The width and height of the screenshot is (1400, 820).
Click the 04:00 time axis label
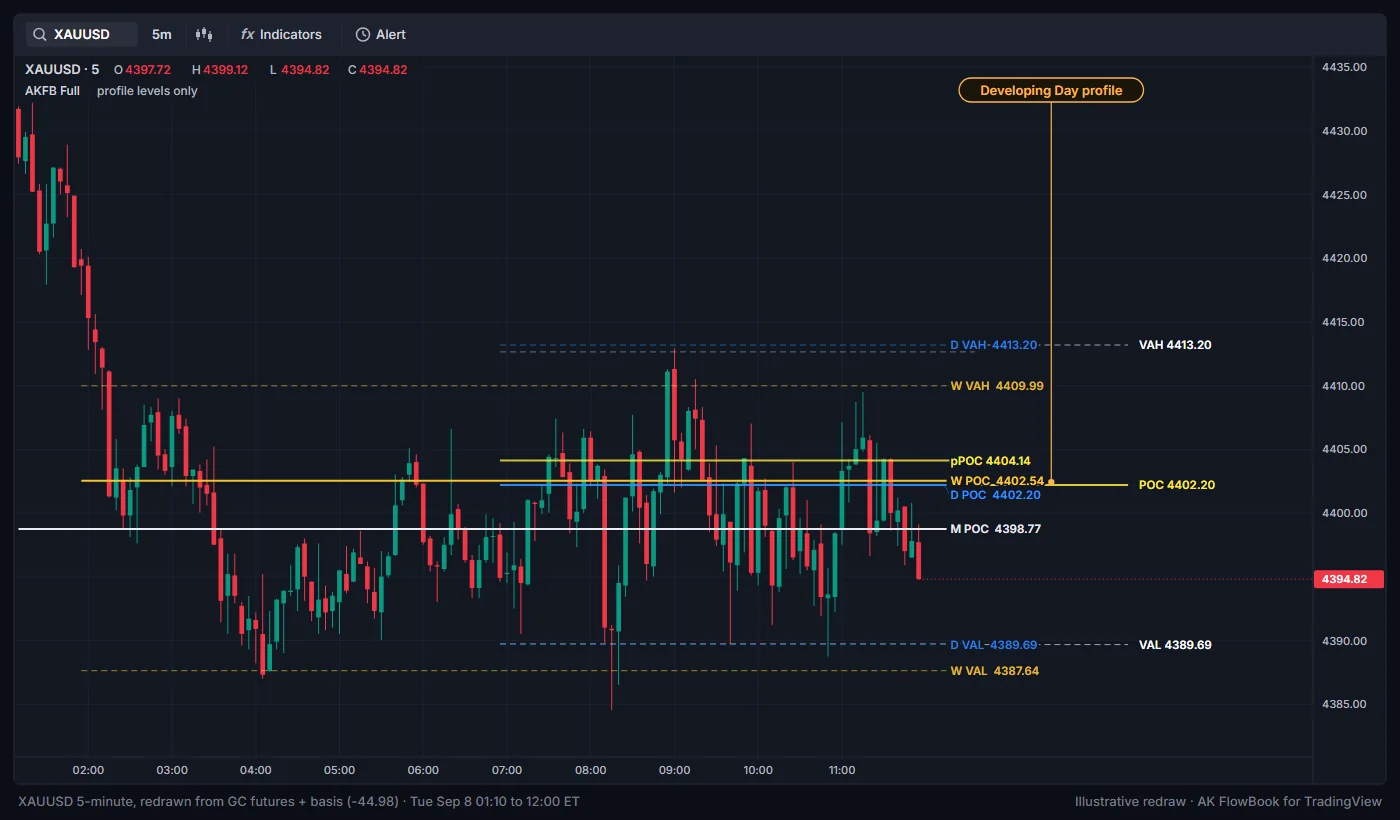256,770
